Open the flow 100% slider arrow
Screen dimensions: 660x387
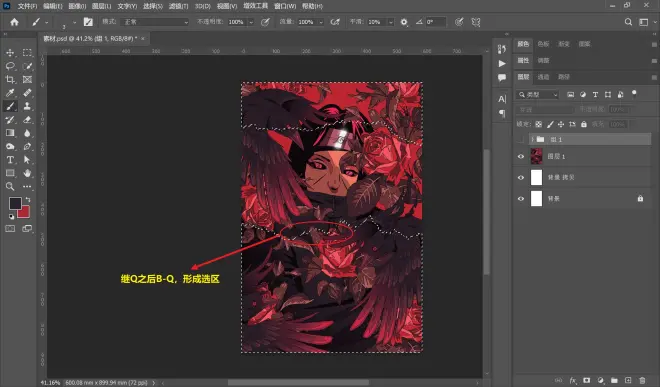pyautogui.click(x=321, y=22)
